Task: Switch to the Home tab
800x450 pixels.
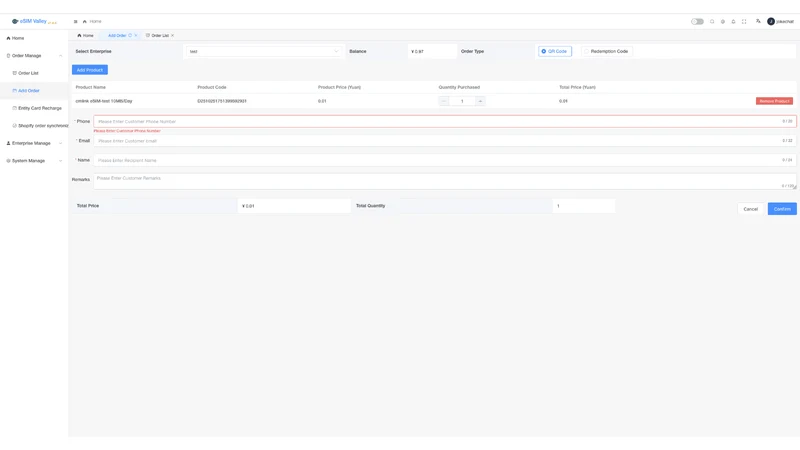Action: (85, 35)
